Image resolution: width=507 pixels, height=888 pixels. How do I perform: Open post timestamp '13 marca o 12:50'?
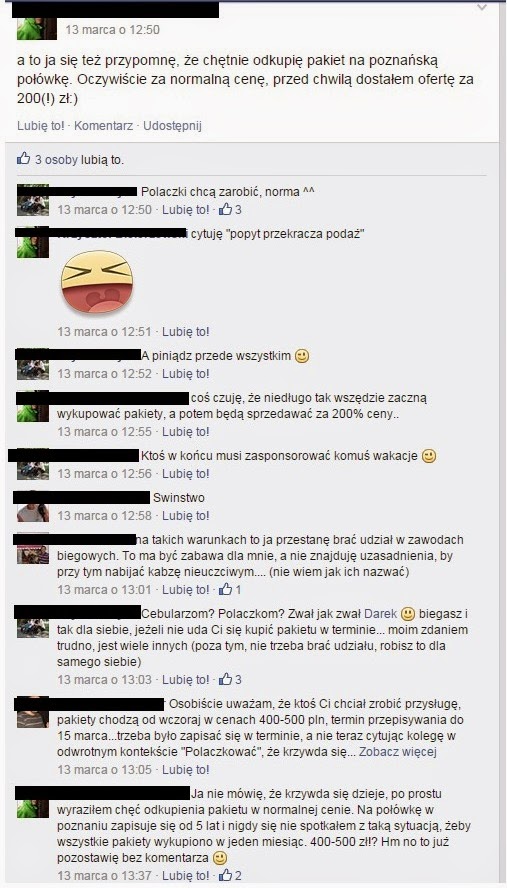(113, 30)
